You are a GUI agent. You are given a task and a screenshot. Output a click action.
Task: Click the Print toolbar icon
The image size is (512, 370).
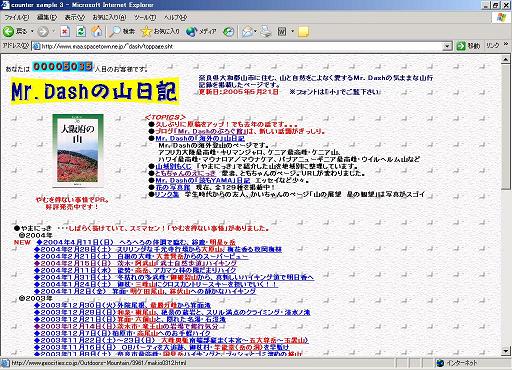pos(266,32)
